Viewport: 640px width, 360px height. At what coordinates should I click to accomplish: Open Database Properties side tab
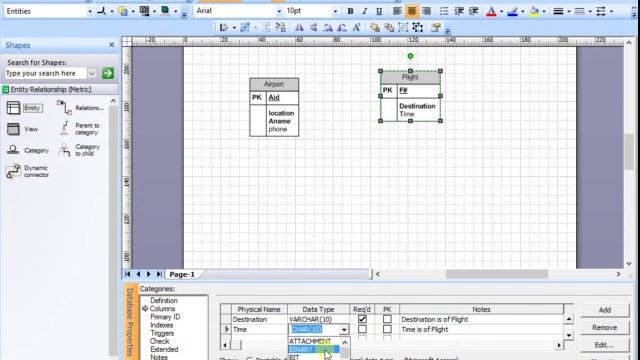[130, 322]
